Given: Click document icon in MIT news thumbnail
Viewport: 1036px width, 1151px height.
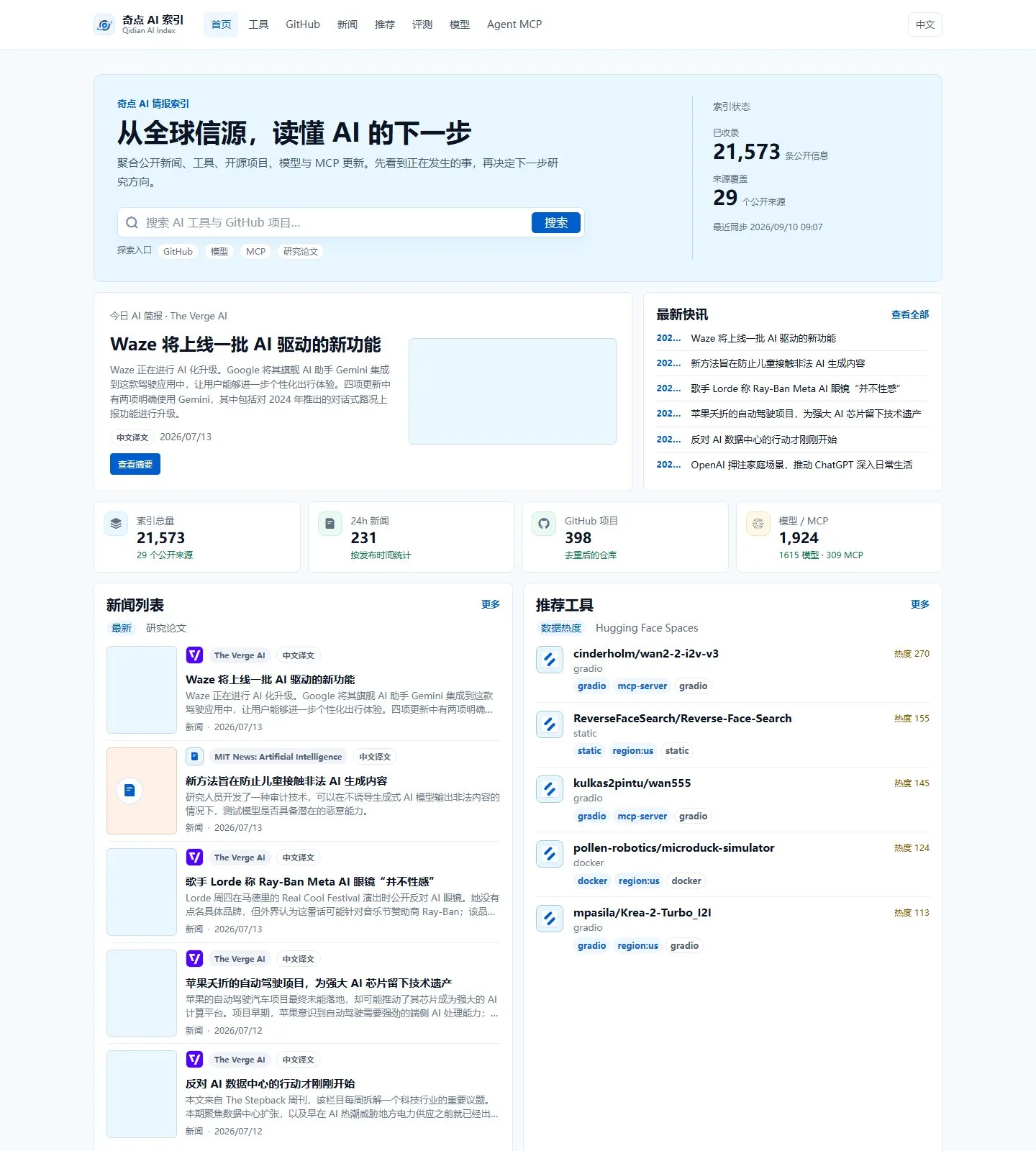Looking at the screenshot, I should coord(129,791).
